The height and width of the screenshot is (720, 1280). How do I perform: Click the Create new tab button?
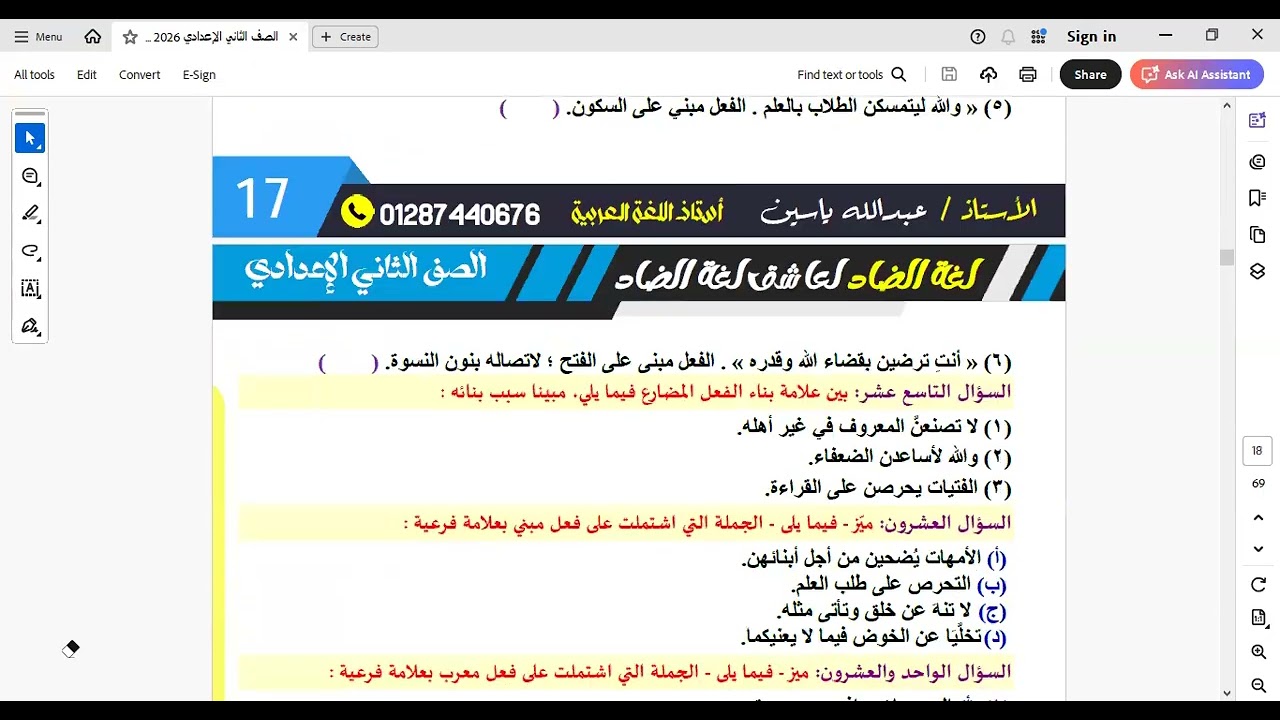tap(345, 37)
